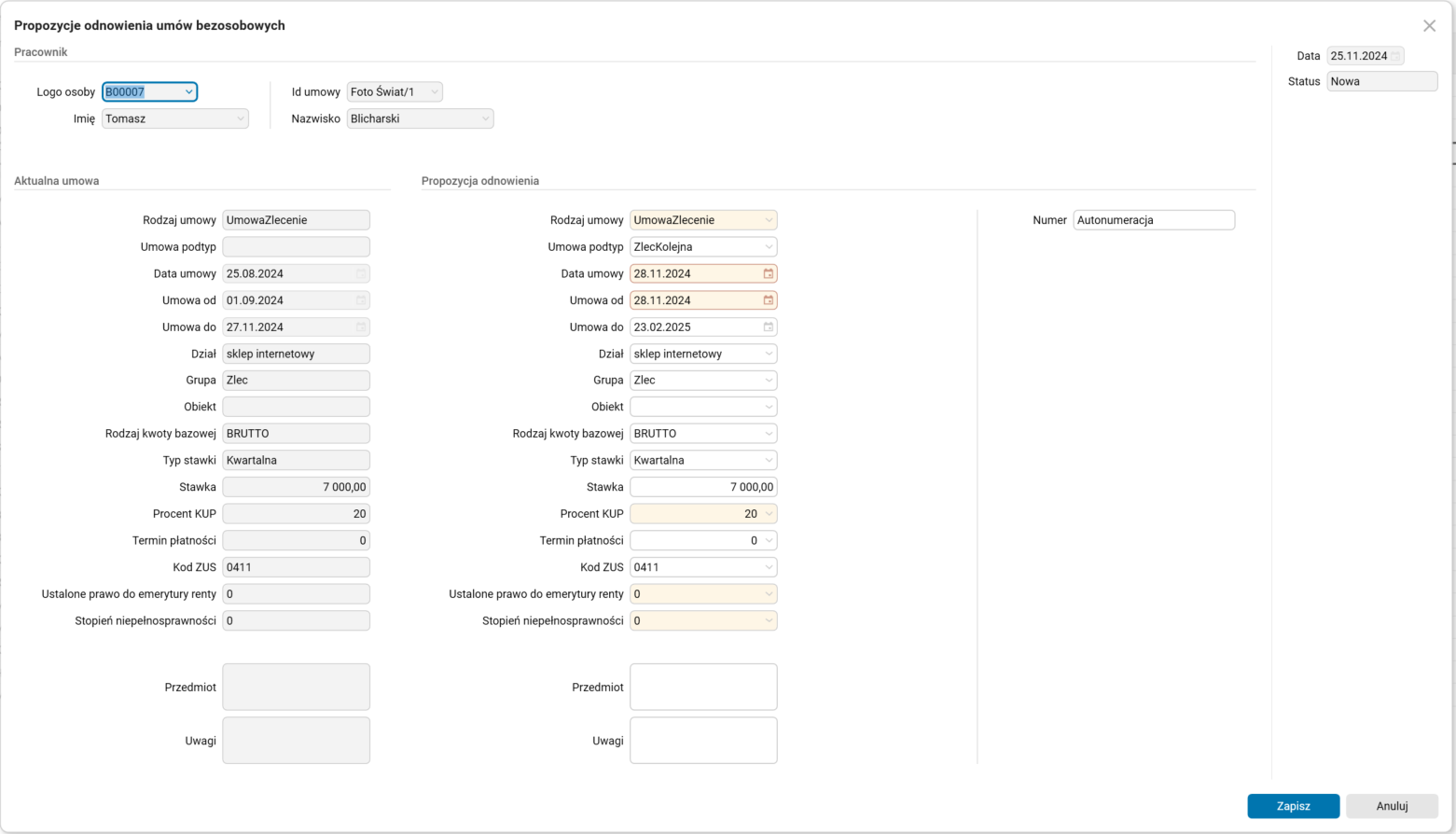Open the proposal Procent KUP dropdown
This screenshot has width=1456, height=834.
coord(769,514)
